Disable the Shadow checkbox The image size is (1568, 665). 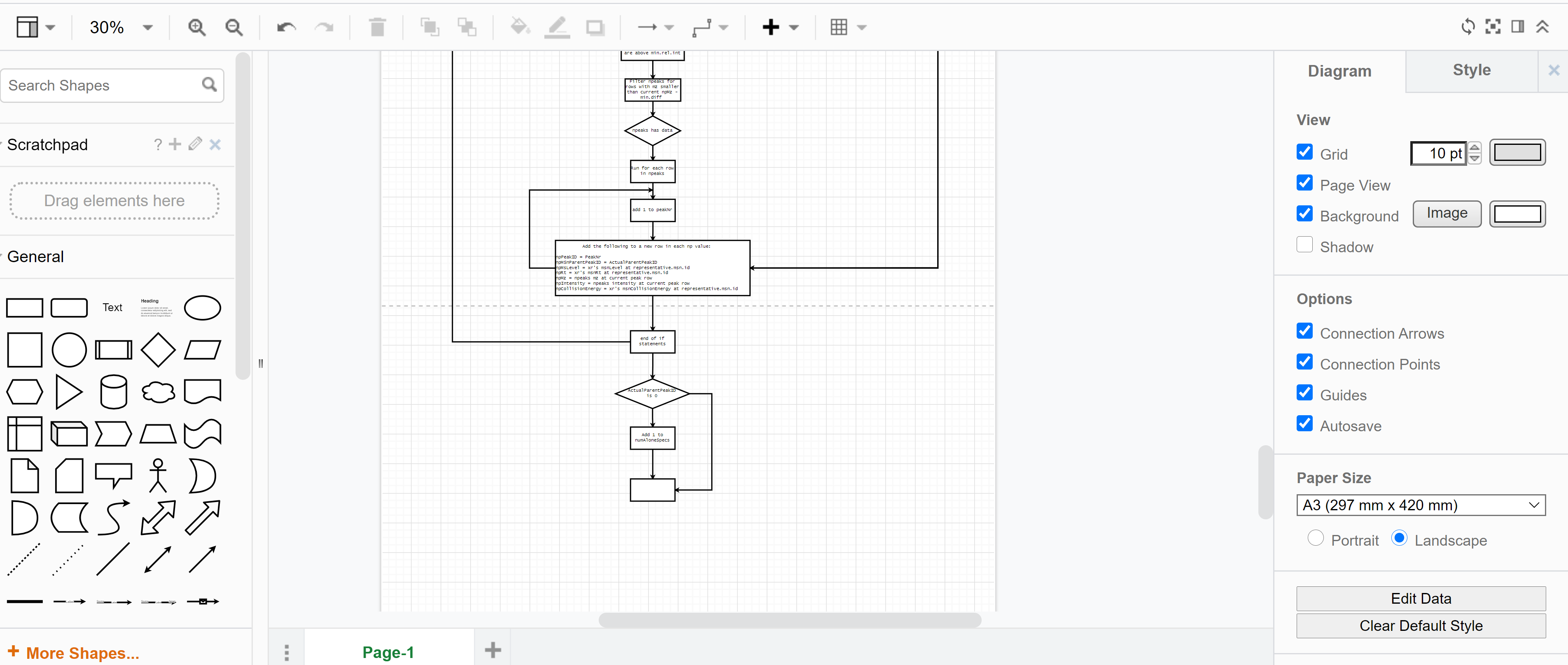tap(1304, 244)
